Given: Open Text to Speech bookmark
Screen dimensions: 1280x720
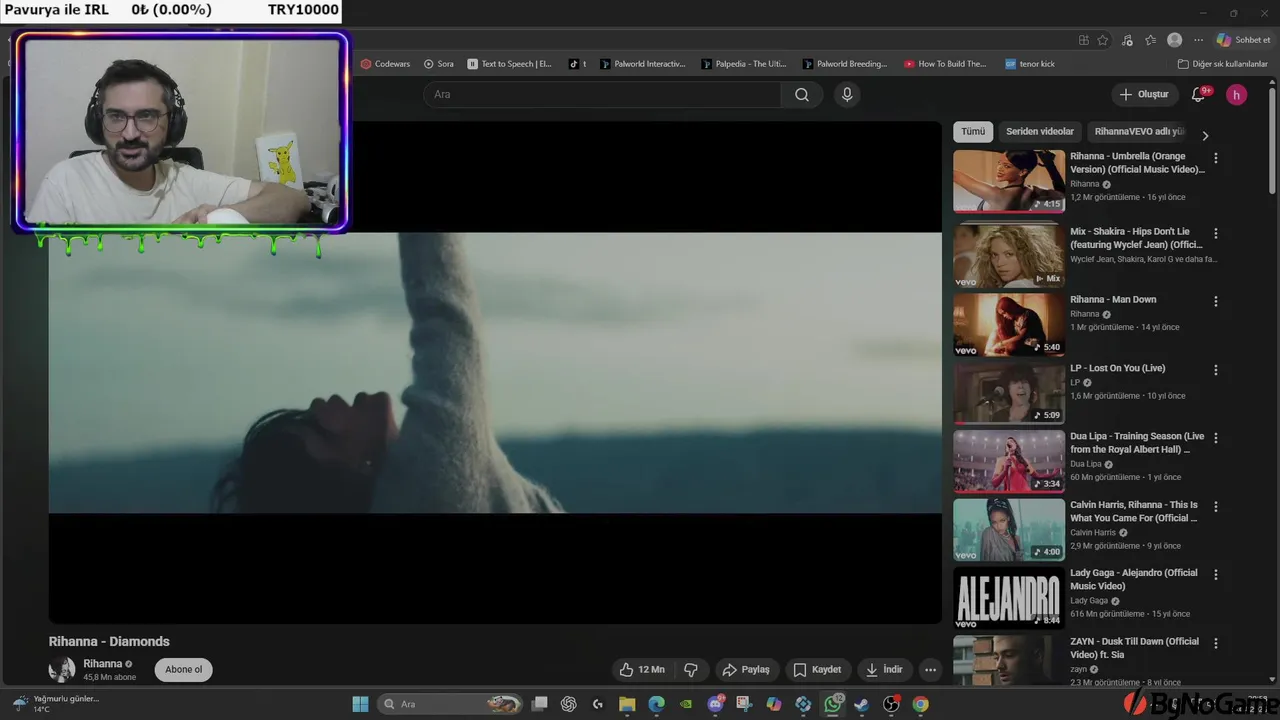Looking at the screenshot, I should point(510,64).
